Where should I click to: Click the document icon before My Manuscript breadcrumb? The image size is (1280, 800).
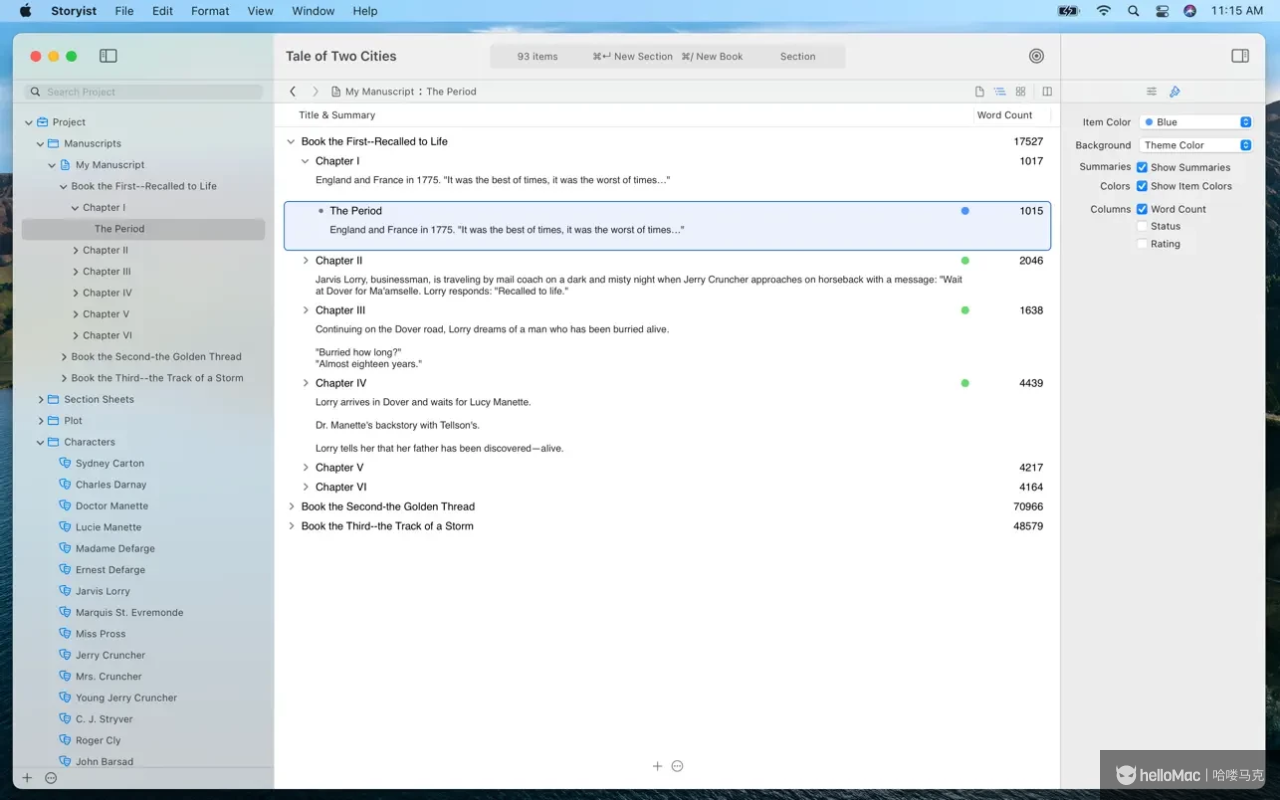[336, 91]
